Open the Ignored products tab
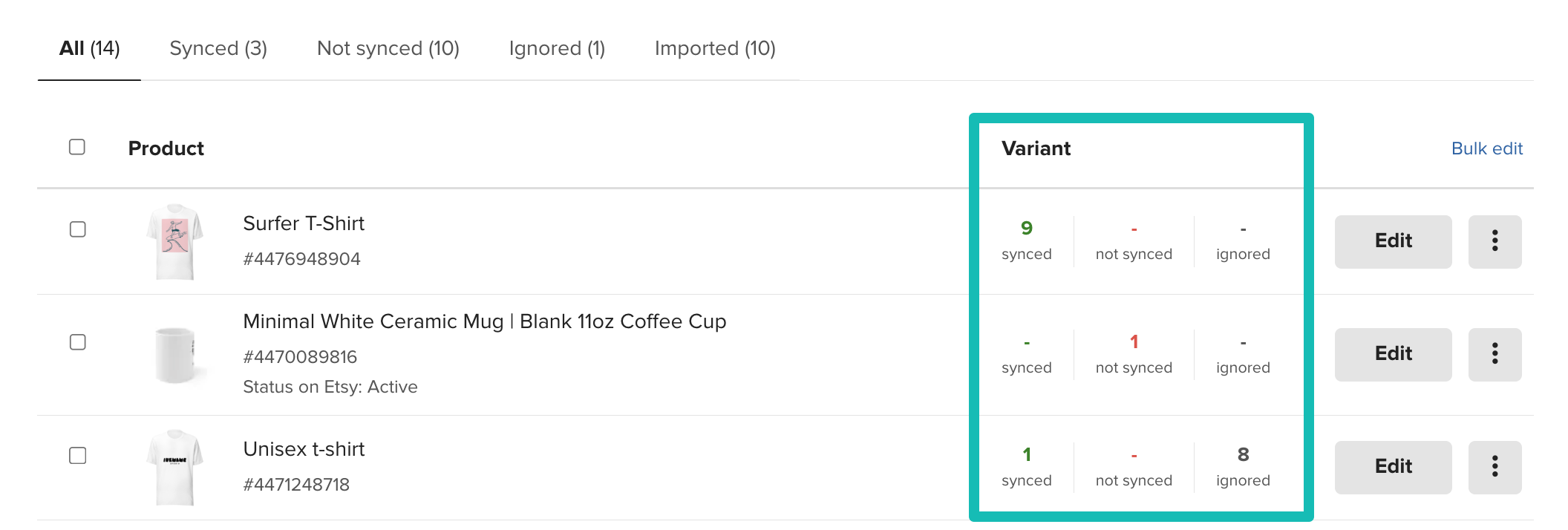This screenshot has width=1568, height=530. click(556, 48)
